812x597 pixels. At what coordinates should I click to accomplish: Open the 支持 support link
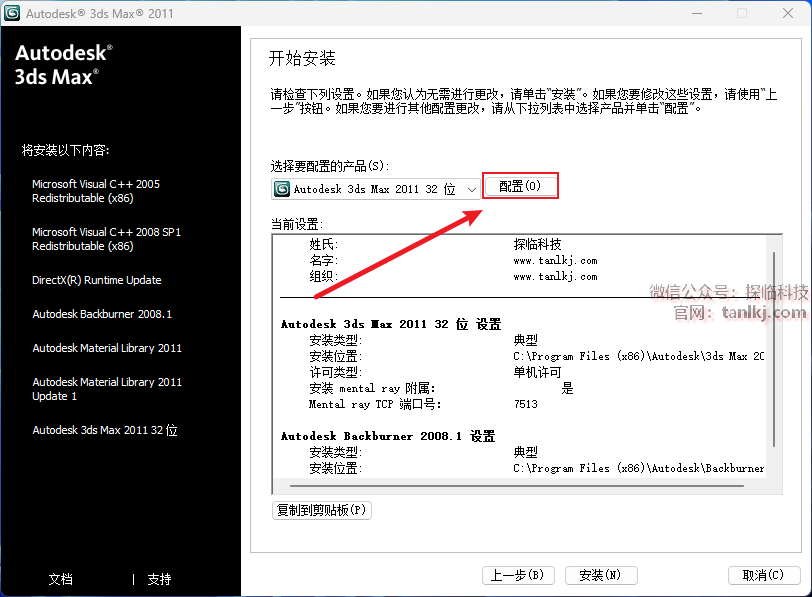click(x=159, y=579)
